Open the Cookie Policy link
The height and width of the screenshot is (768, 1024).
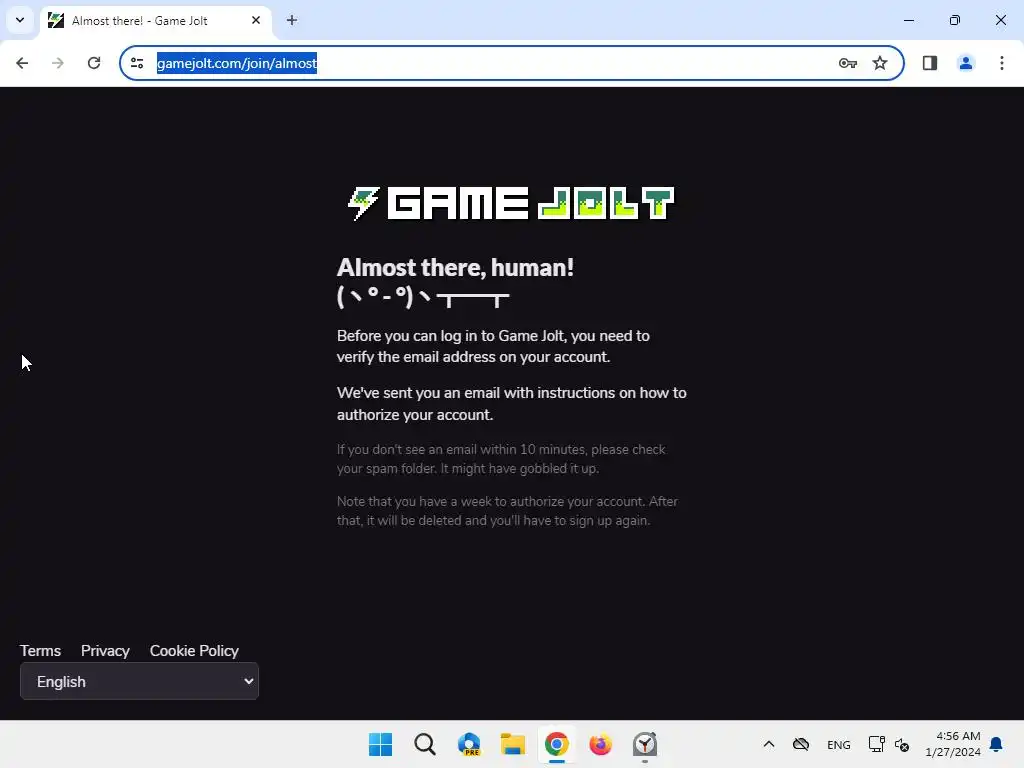tap(194, 651)
